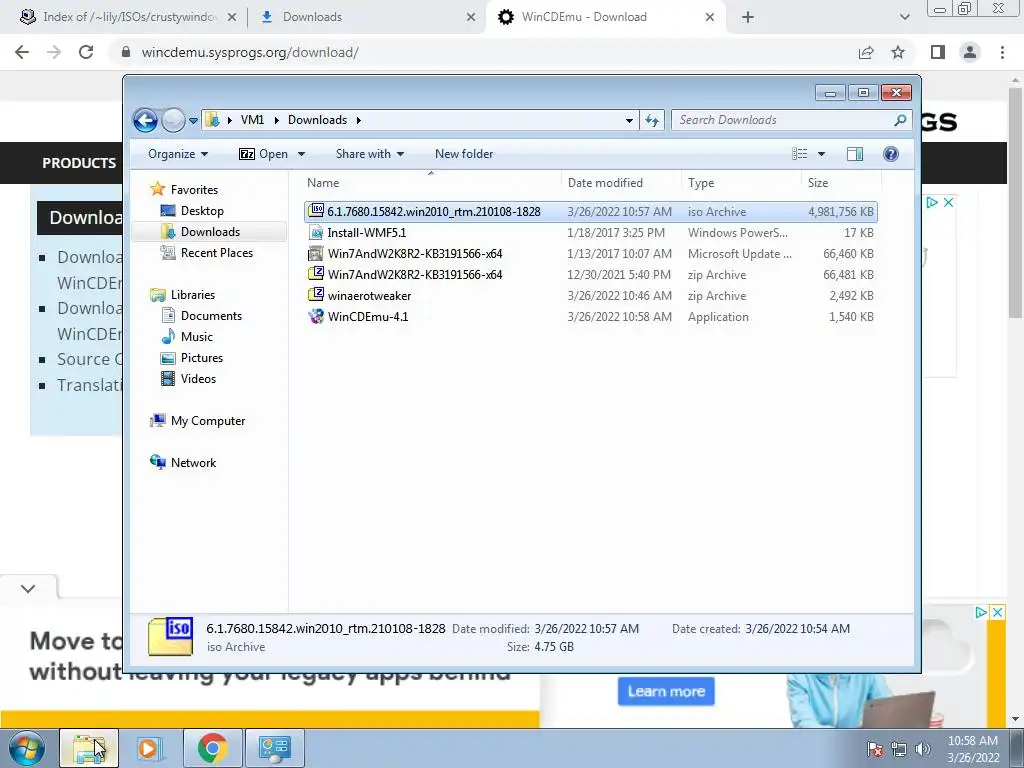Open Music library
Image resolution: width=1024 pixels, height=768 pixels.
pyautogui.click(x=197, y=337)
